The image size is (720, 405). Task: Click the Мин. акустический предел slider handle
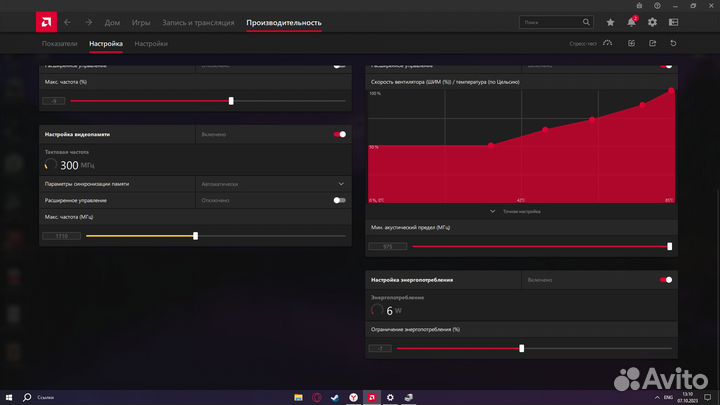pos(669,247)
